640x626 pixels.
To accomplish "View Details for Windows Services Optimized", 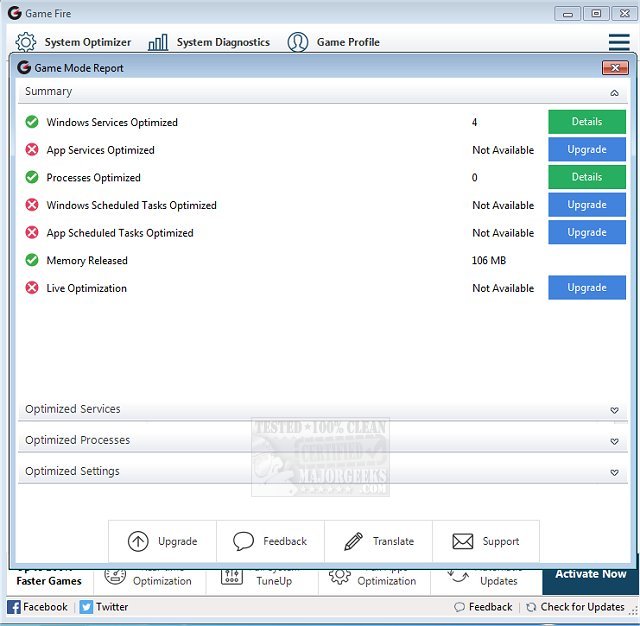I will click(587, 122).
